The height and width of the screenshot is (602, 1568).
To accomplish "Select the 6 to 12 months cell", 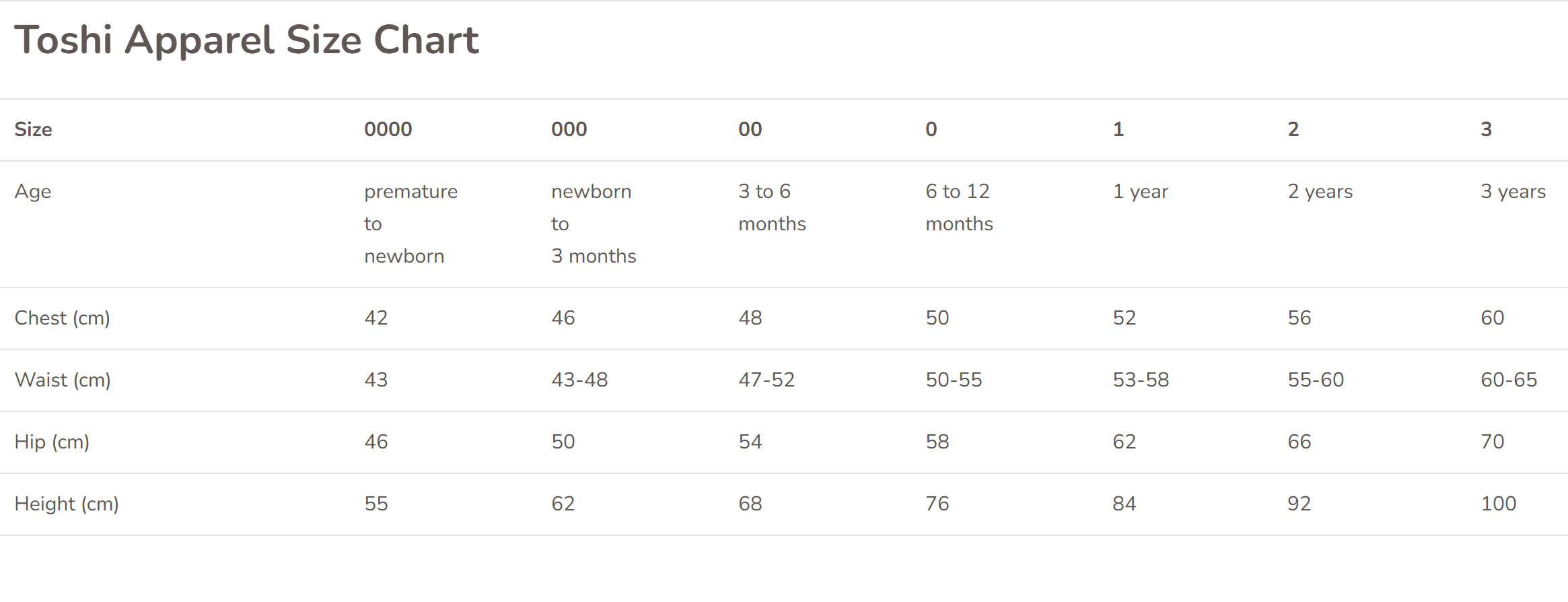I will pyautogui.click(x=959, y=207).
